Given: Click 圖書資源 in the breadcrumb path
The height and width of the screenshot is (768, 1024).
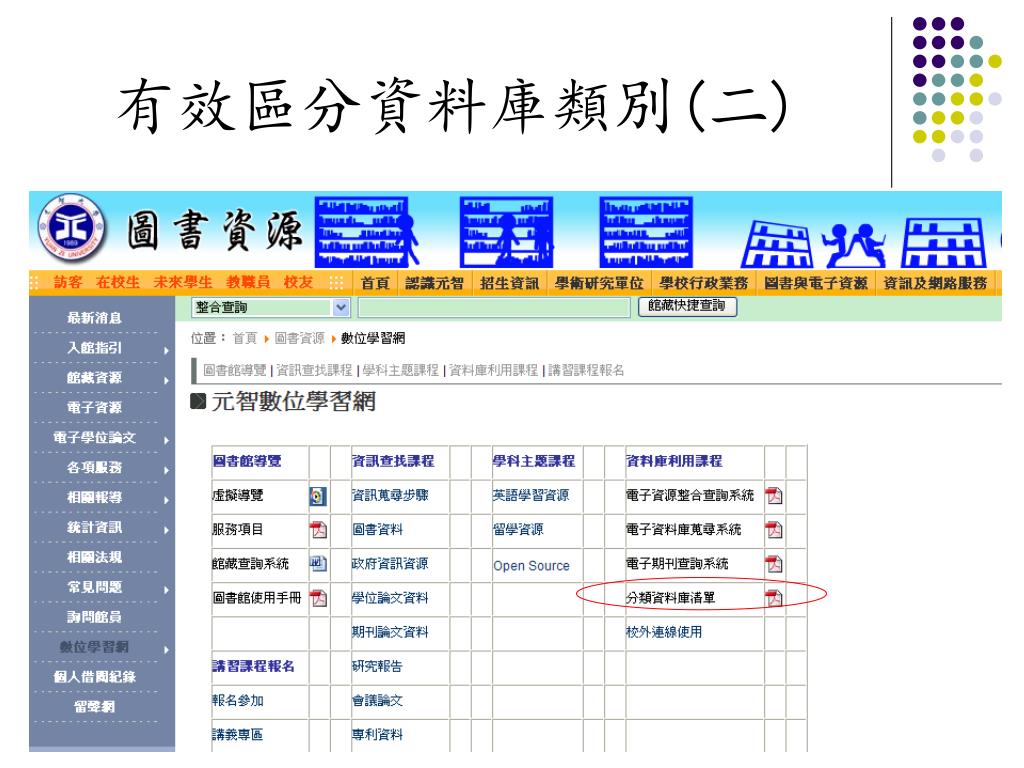Looking at the screenshot, I should (299, 338).
